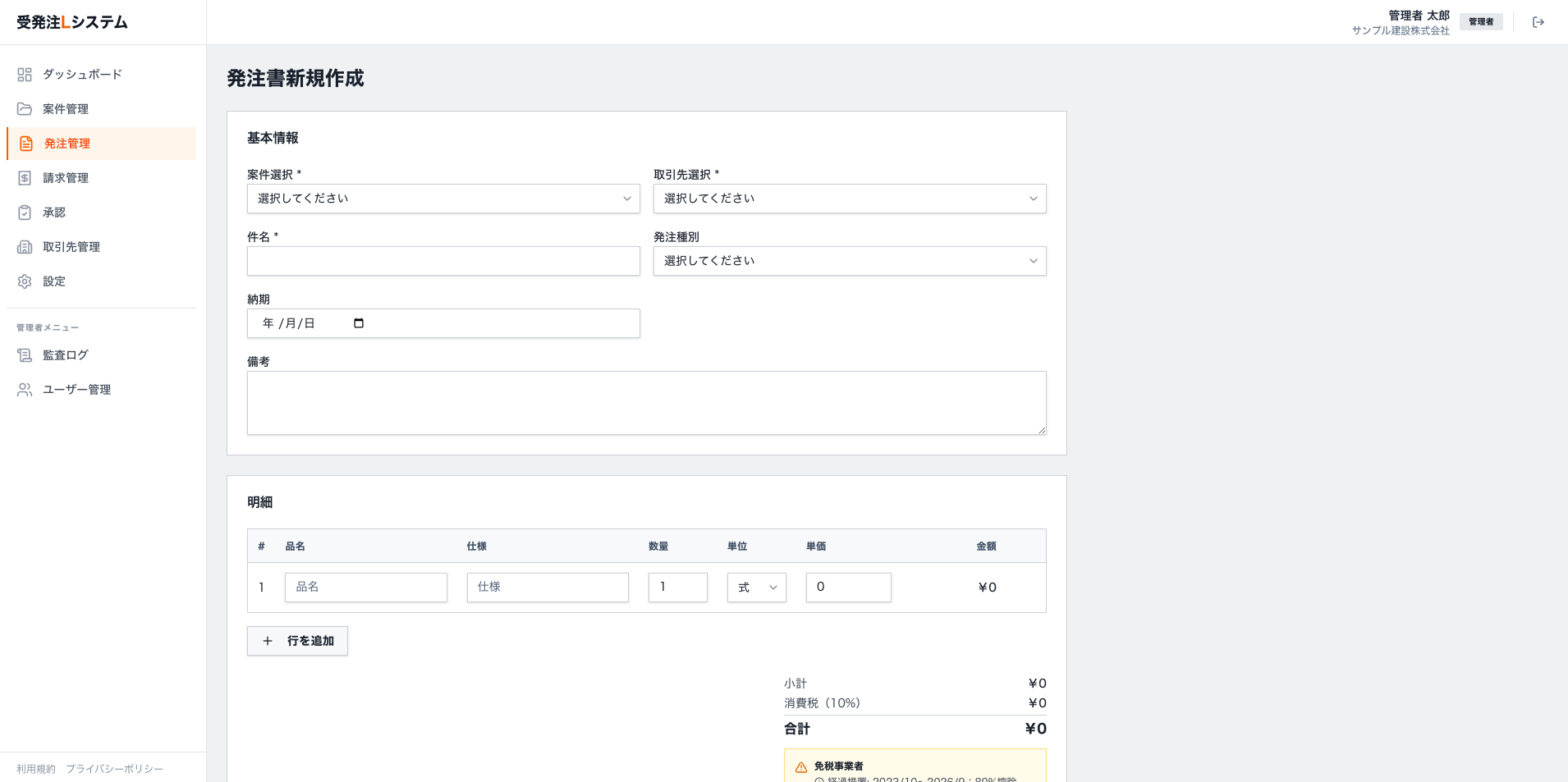
Task: Click the 明細 section heading
Action: point(259,502)
